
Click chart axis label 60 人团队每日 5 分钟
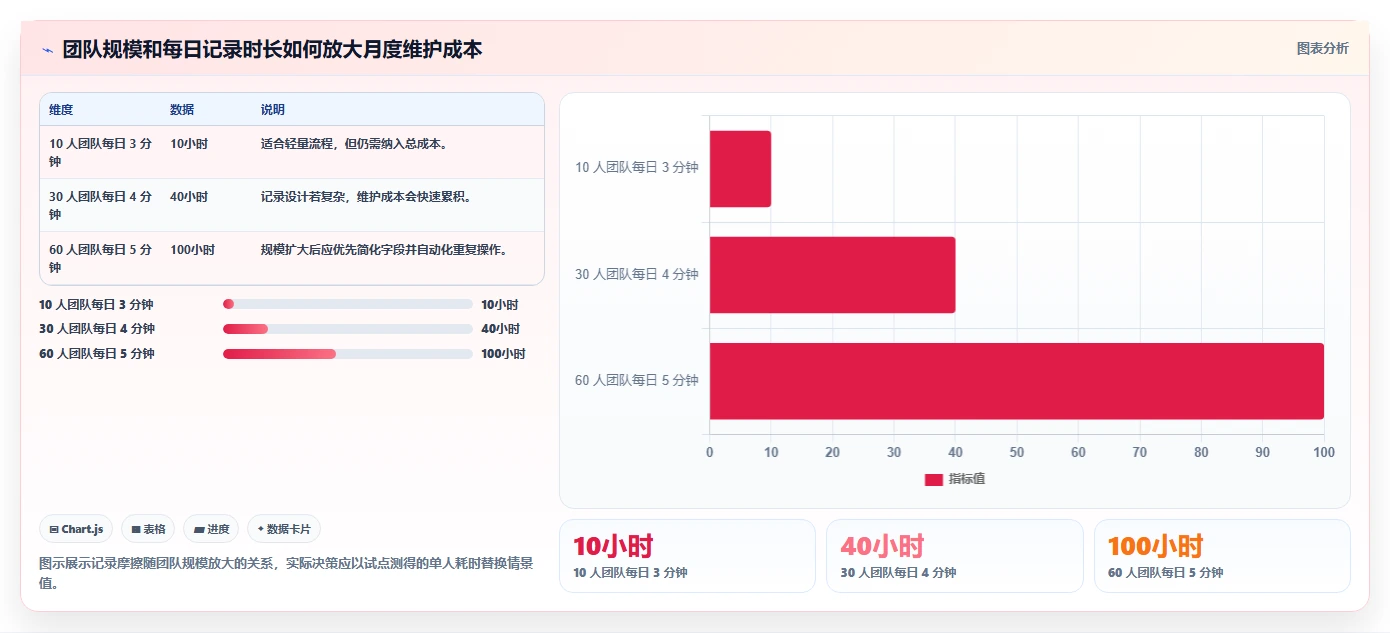pyautogui.click(x=637, y=380)
